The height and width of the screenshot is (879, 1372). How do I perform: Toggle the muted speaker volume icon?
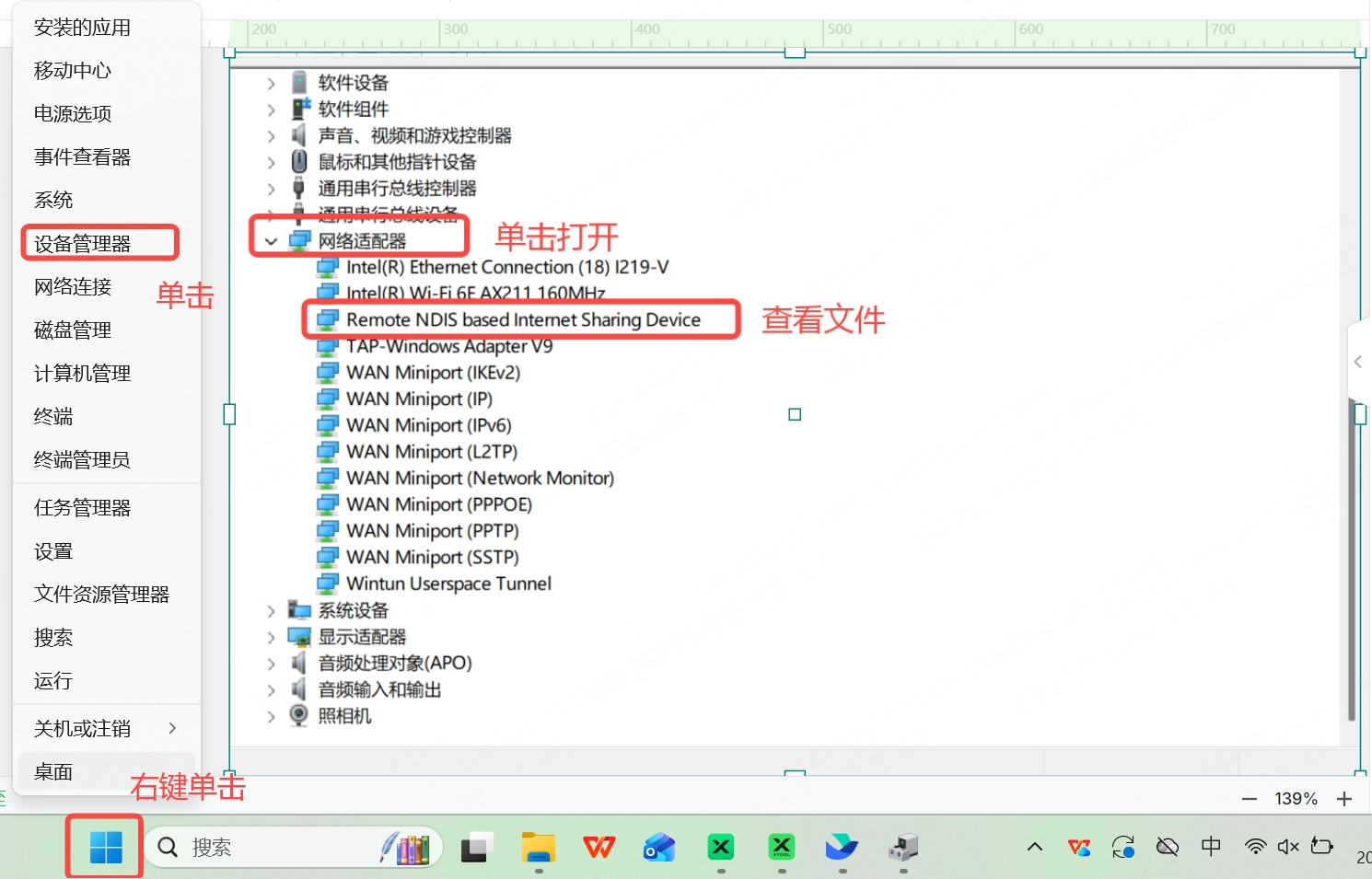1288,847
